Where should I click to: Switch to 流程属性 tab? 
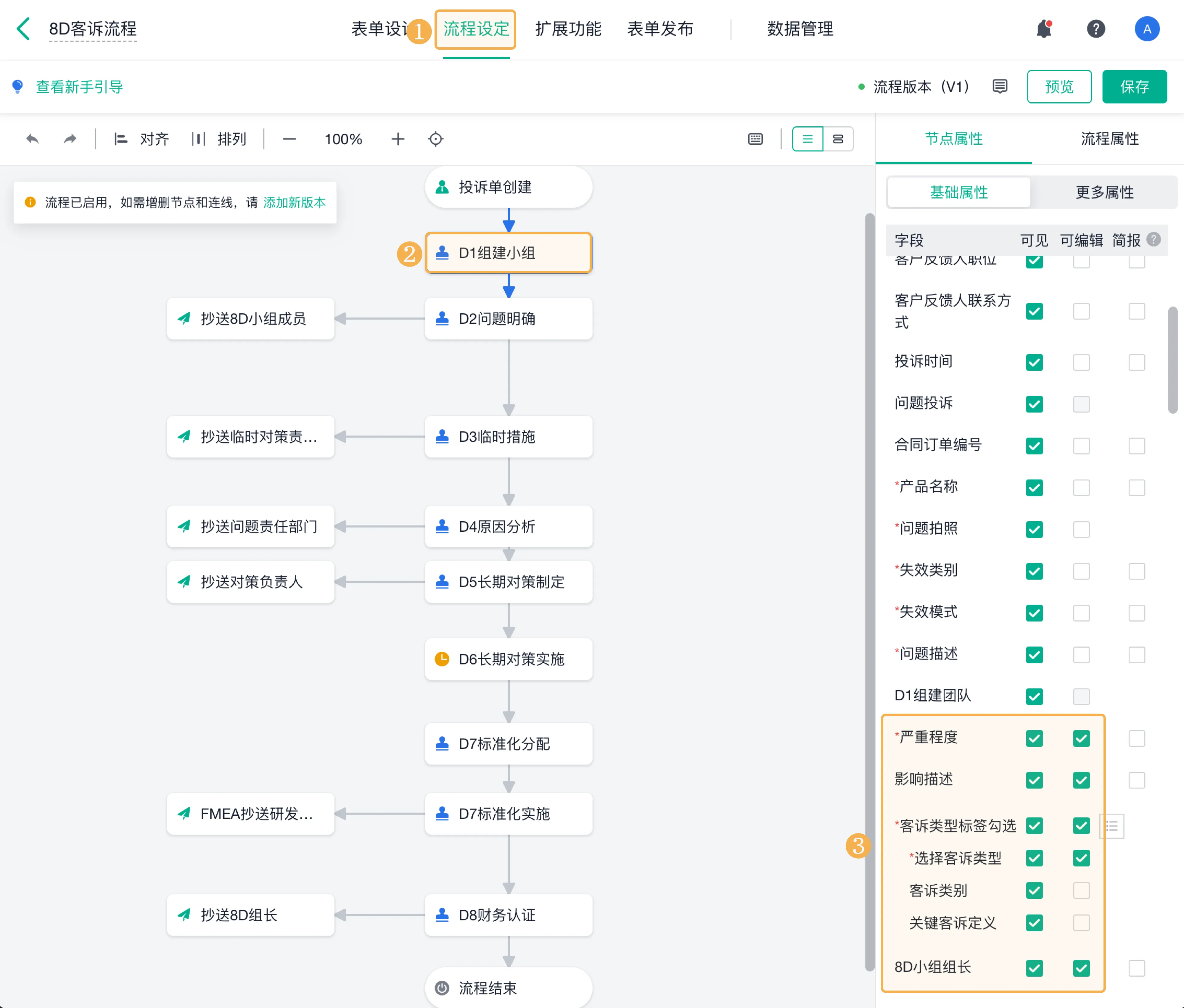coord(1110,138)
